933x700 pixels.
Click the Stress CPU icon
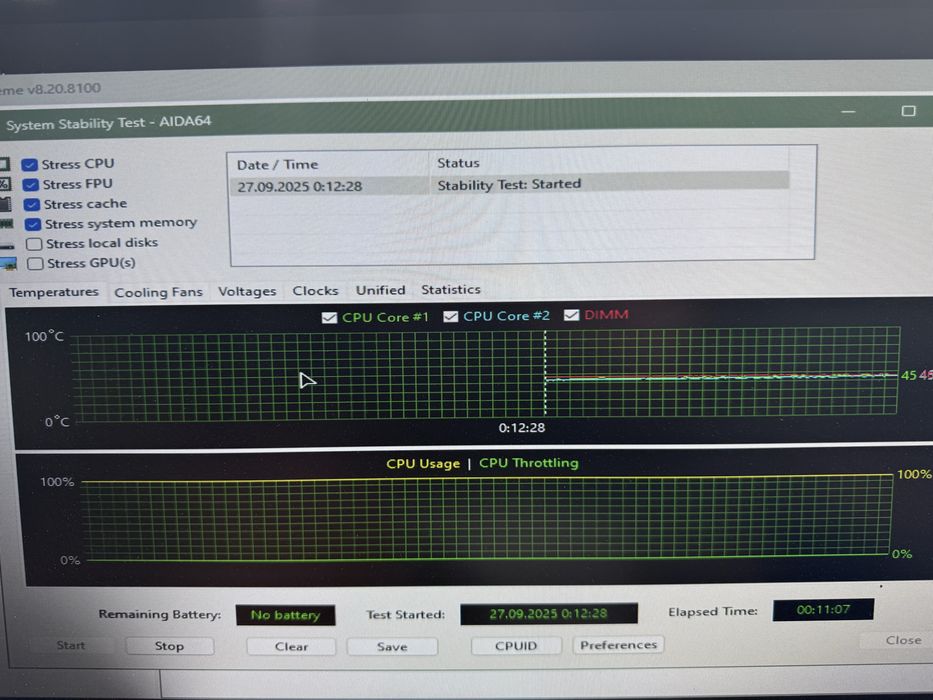(4, 164)
